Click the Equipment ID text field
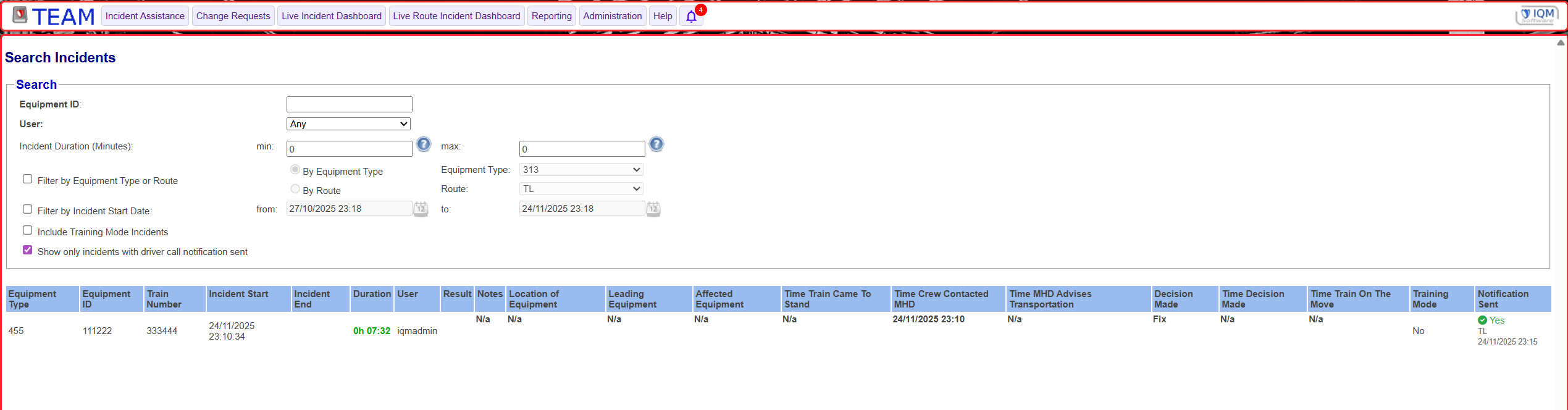Screen dimensions: 1568x410 click(x=349, y=104)
